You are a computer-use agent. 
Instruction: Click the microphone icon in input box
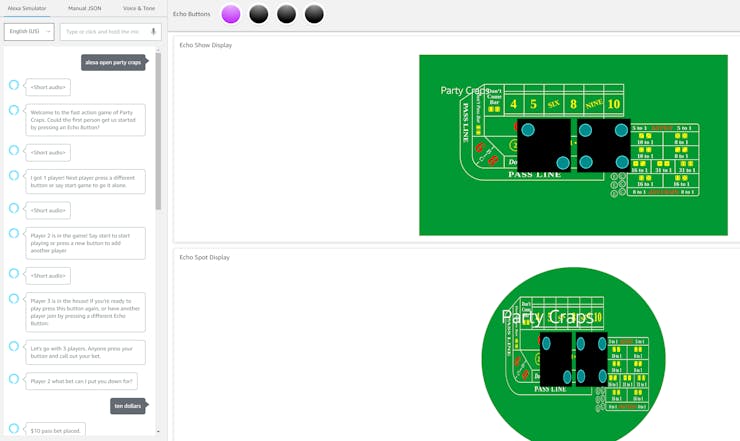153,32
